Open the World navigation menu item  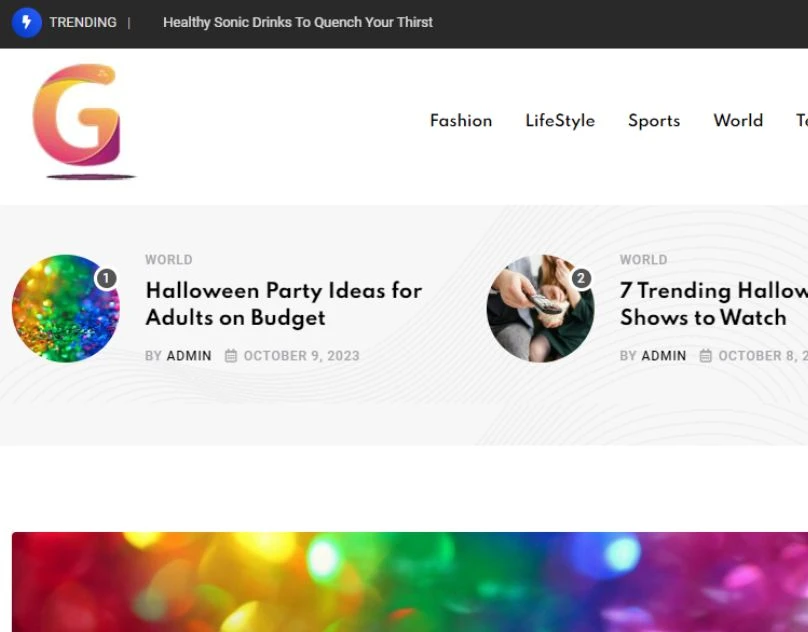pos(738,121)
